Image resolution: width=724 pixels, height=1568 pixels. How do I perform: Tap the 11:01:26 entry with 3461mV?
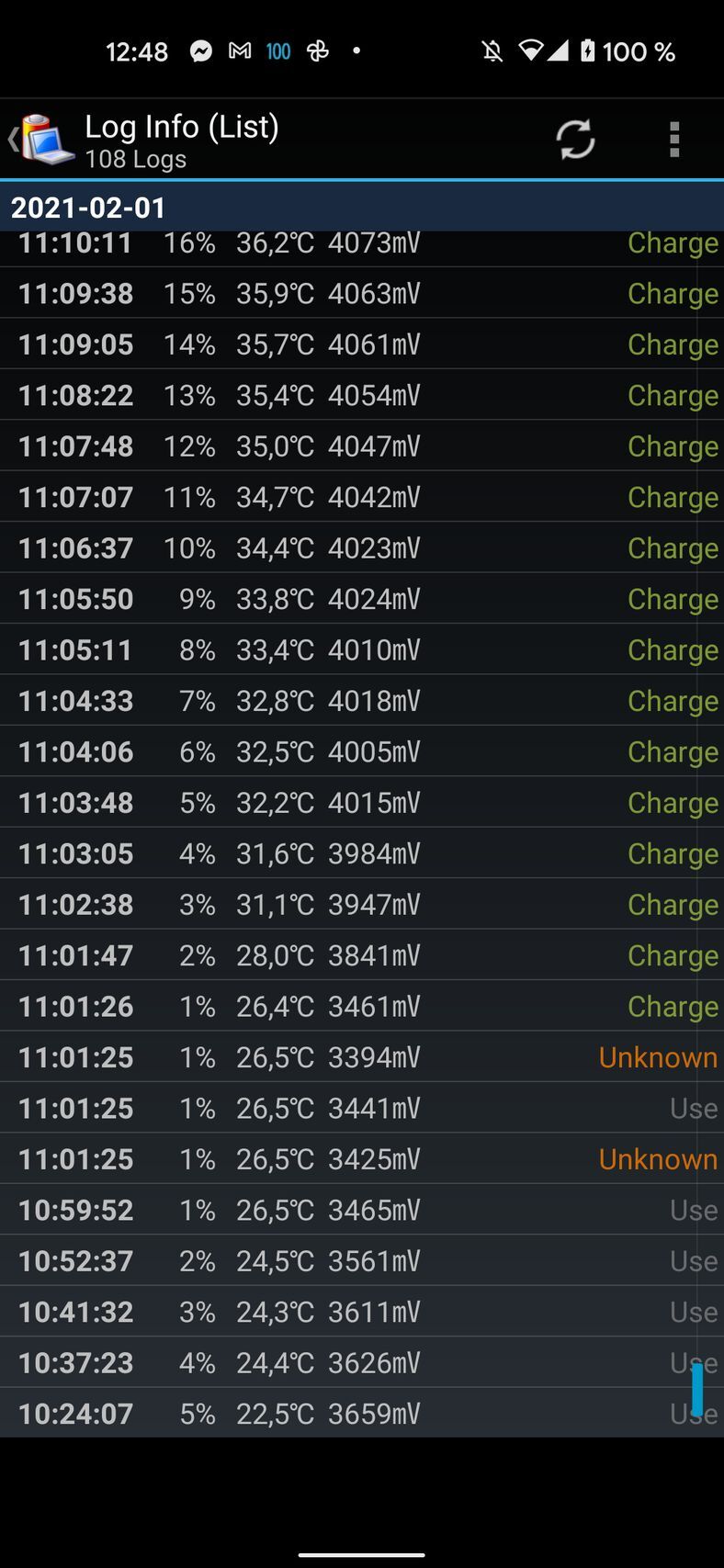(x=362, y=1007)
